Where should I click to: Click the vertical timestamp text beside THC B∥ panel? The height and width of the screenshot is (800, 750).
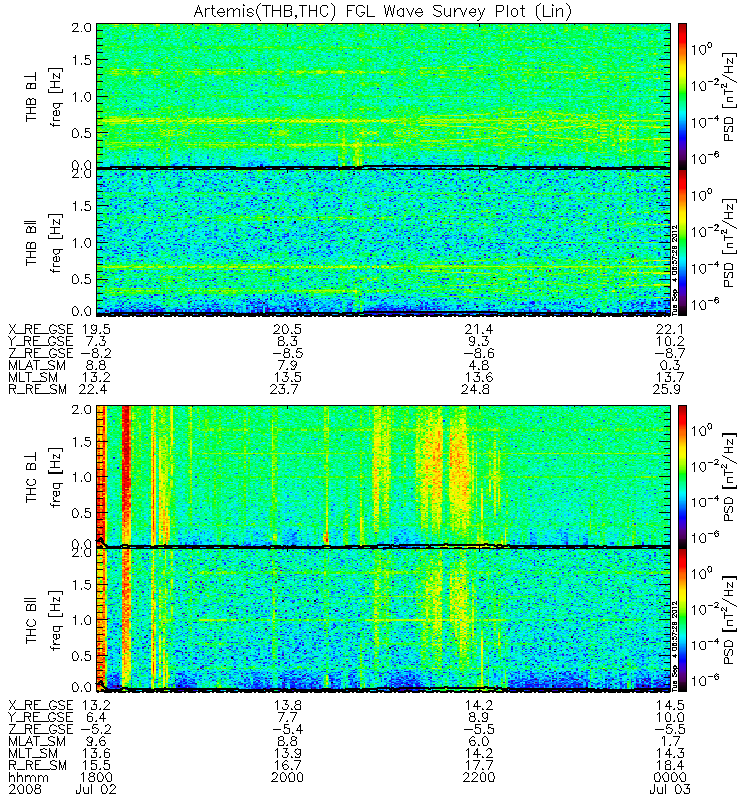coord(674,645)
